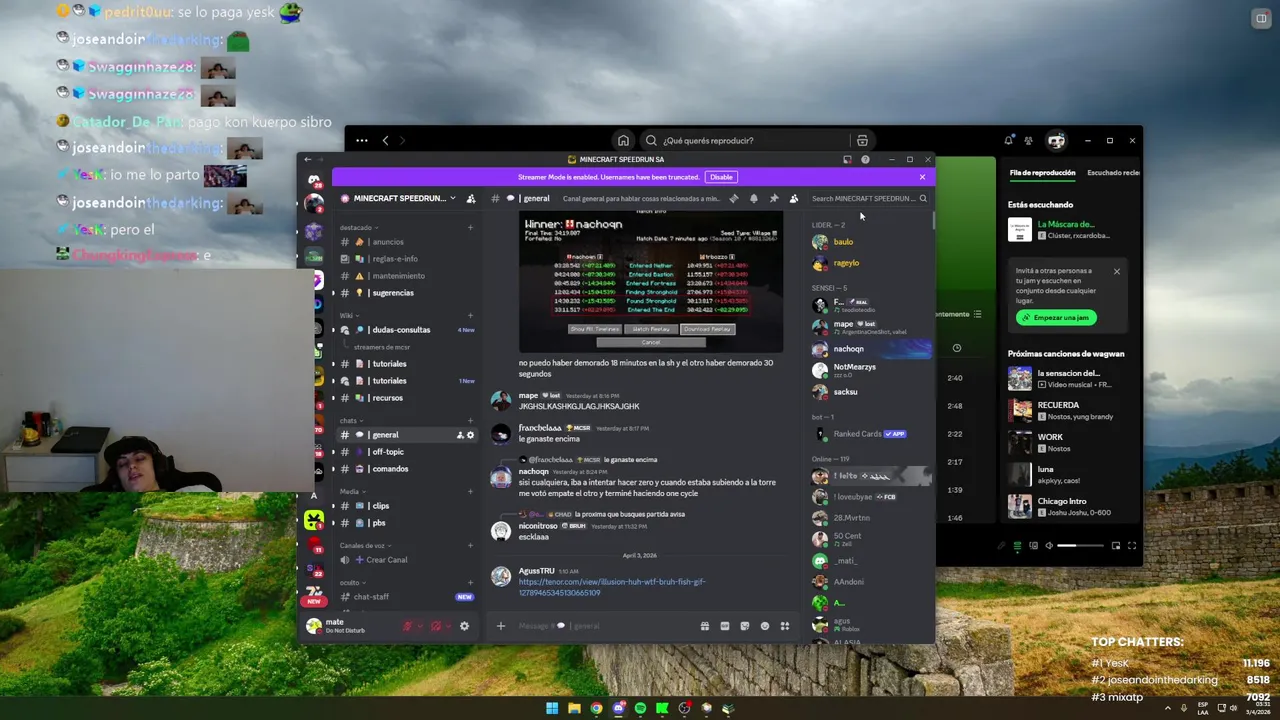The width and height of the screenshot is (1280, 720).
Task: Select member baulo in member list
Action: 870,242
